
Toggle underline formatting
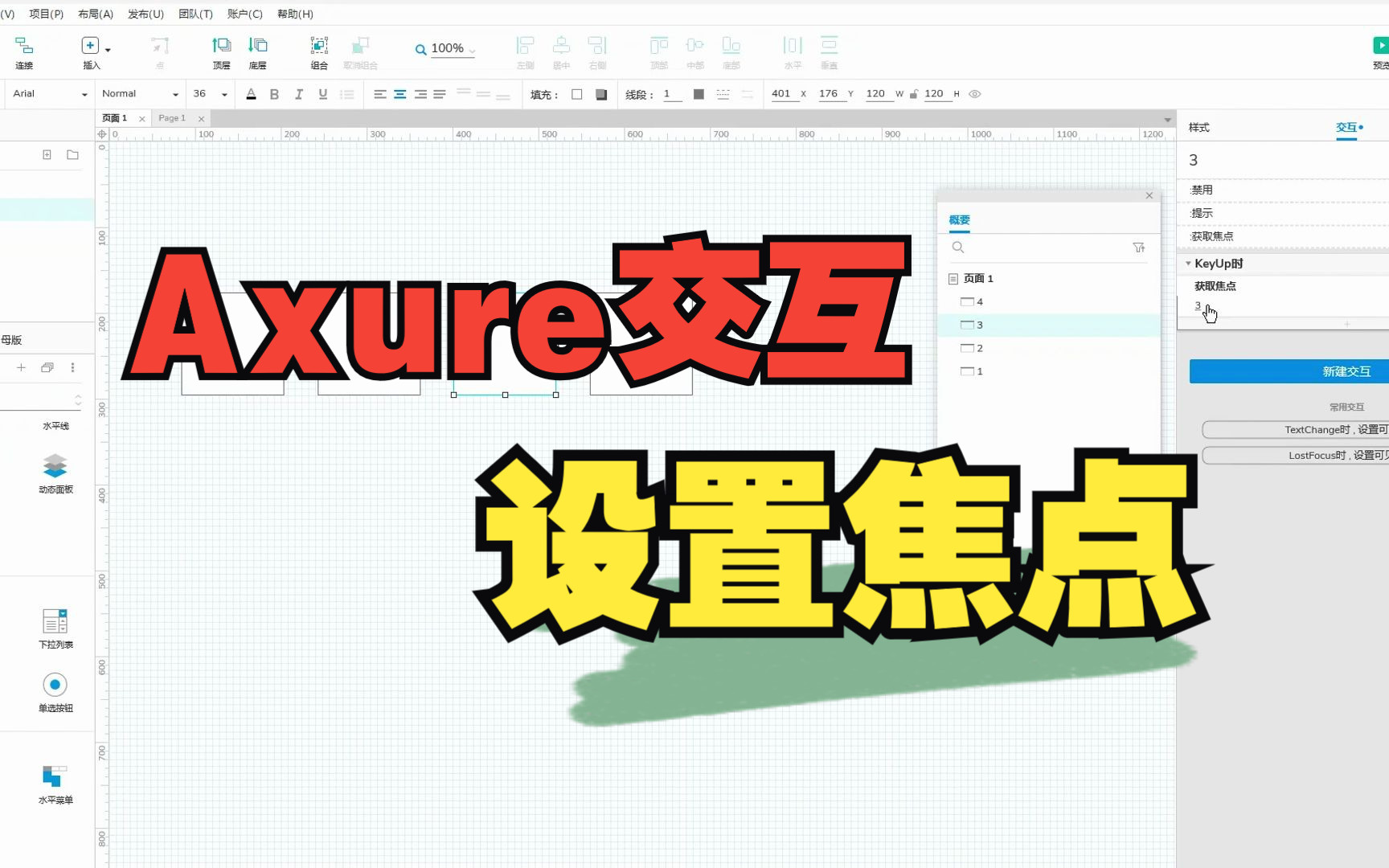pos(322,94)
